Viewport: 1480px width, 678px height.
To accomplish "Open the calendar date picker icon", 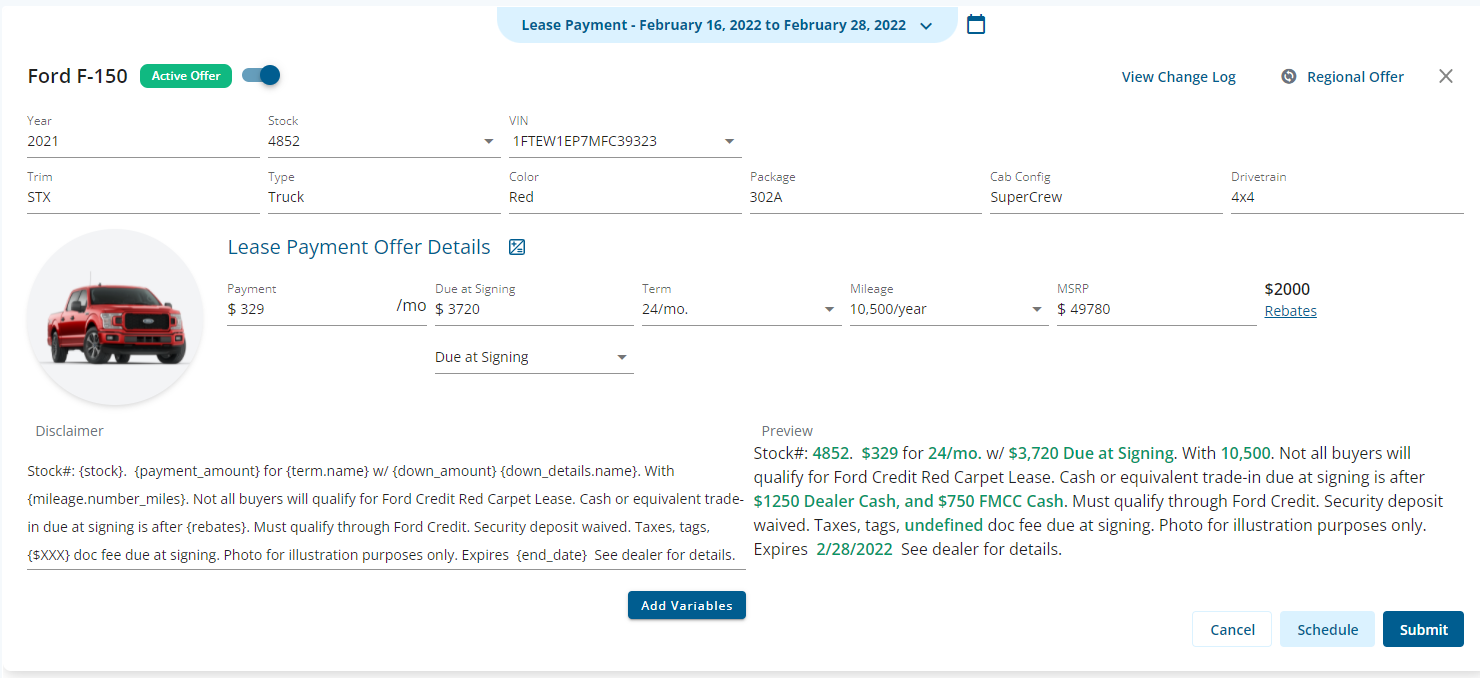I will coord(976,24).
